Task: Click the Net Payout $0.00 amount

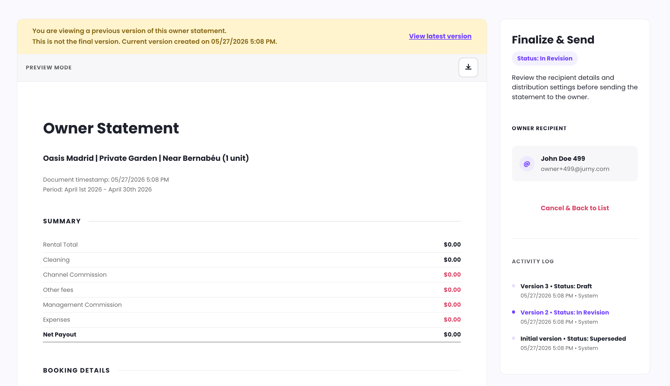Action: click(x=452, y=334)
